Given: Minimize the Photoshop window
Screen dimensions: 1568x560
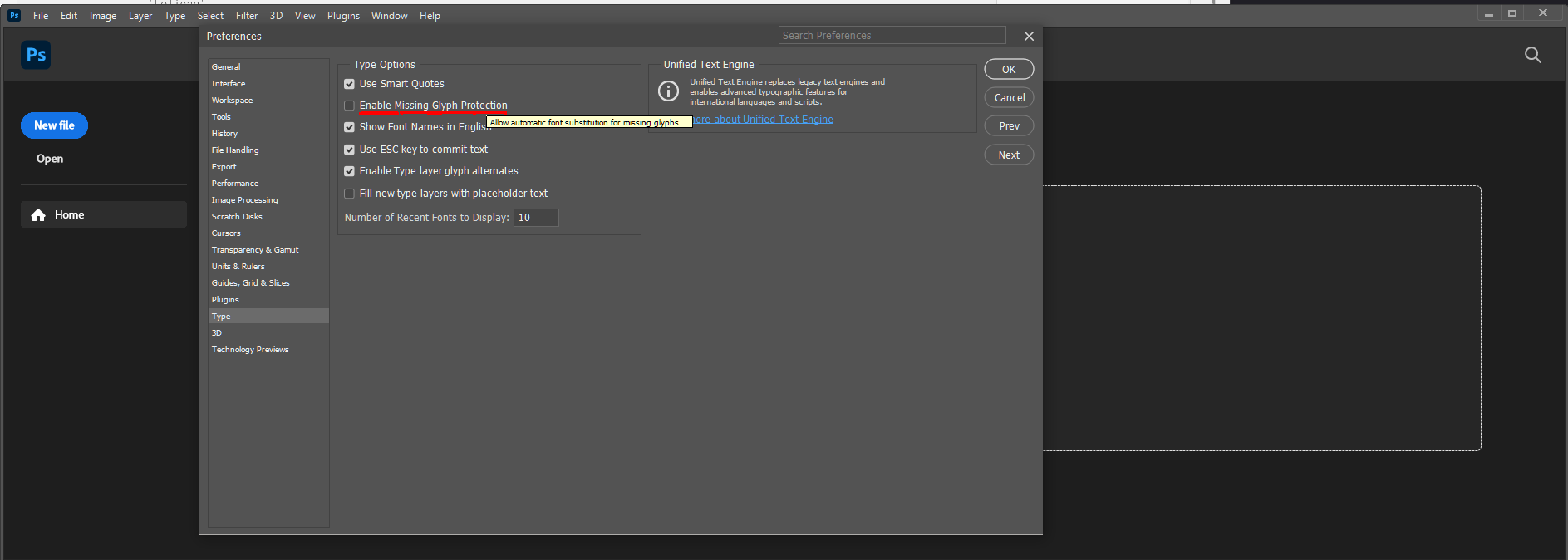Looking at the screenshot, I should pos(1489,13).
